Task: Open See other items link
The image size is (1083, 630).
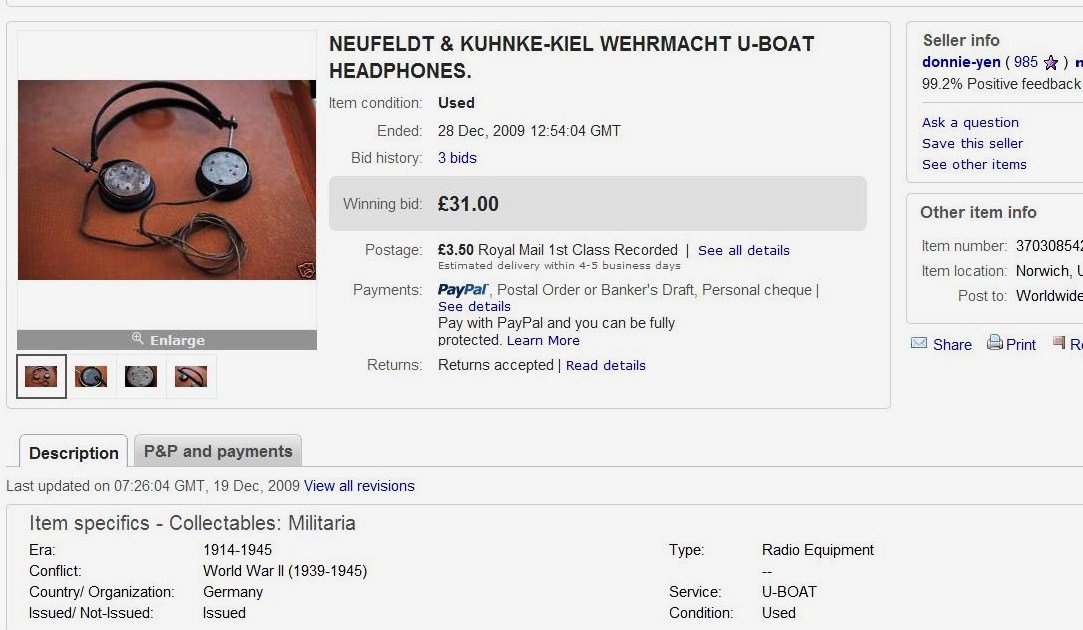Action: tap(974, 164)
